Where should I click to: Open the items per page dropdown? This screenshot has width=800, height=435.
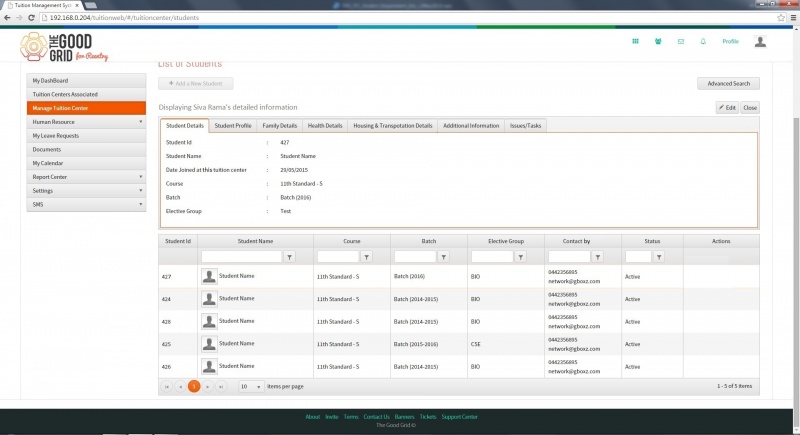pos(251,387)
